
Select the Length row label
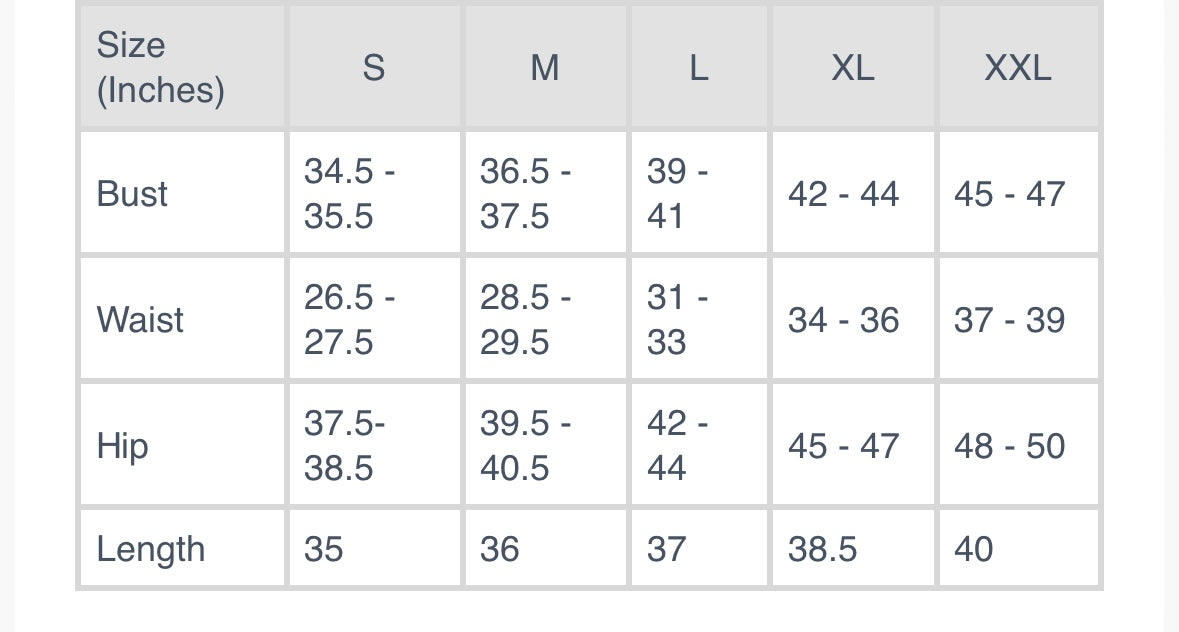pyautogui.click(x=150, y=549)
